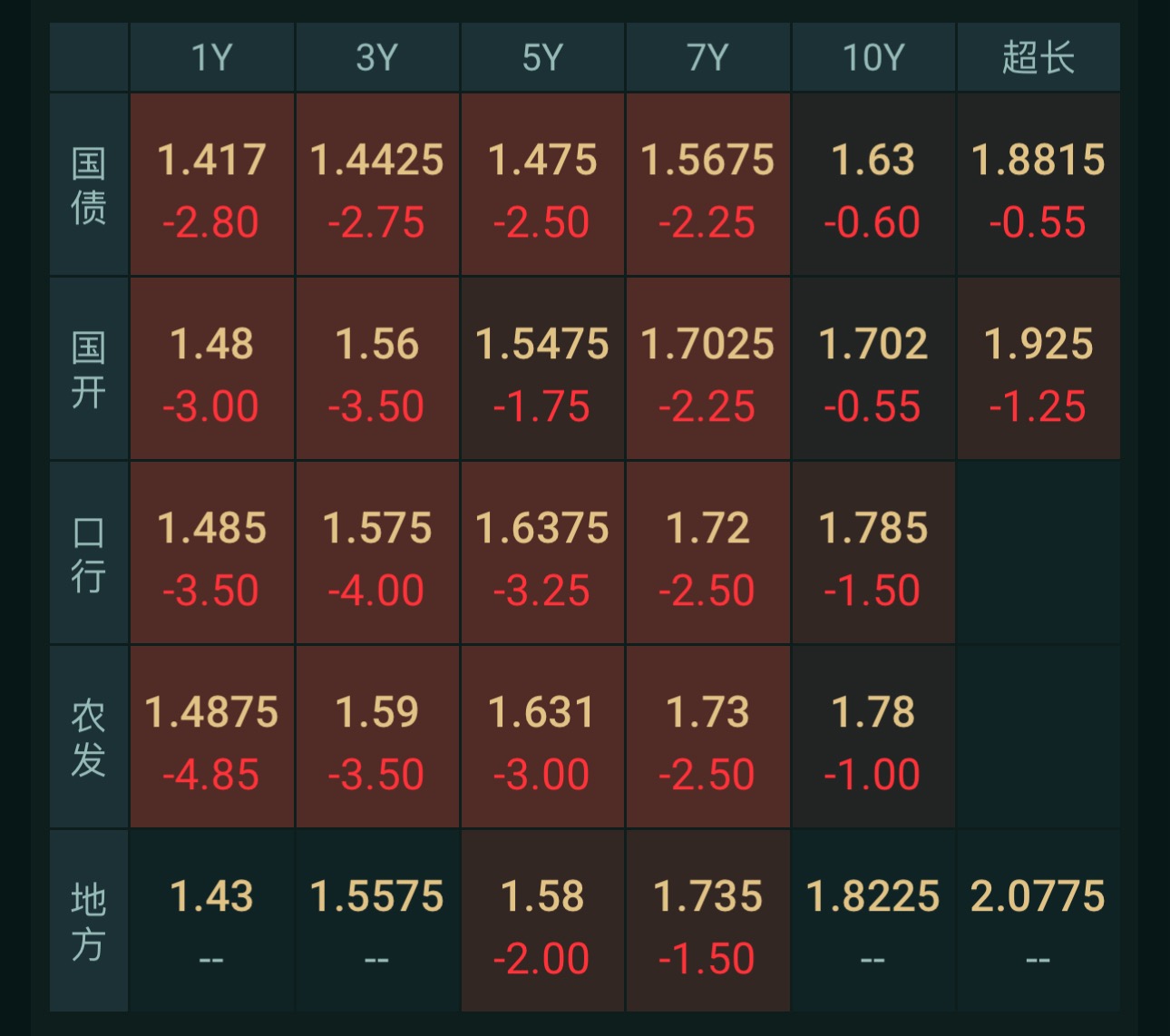Viewport: 1170px width, 1036px height.
Task: Select the 1Y column header
Action: coord(212,57)
